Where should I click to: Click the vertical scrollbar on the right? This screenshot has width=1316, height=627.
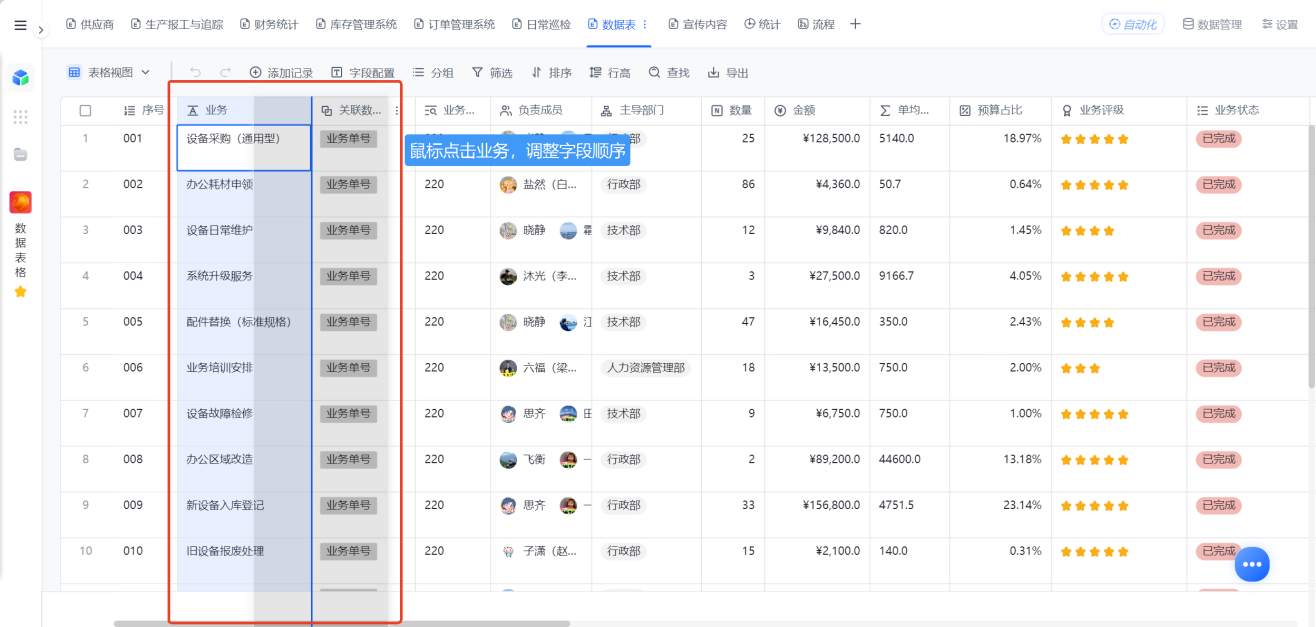(1312, 257)
